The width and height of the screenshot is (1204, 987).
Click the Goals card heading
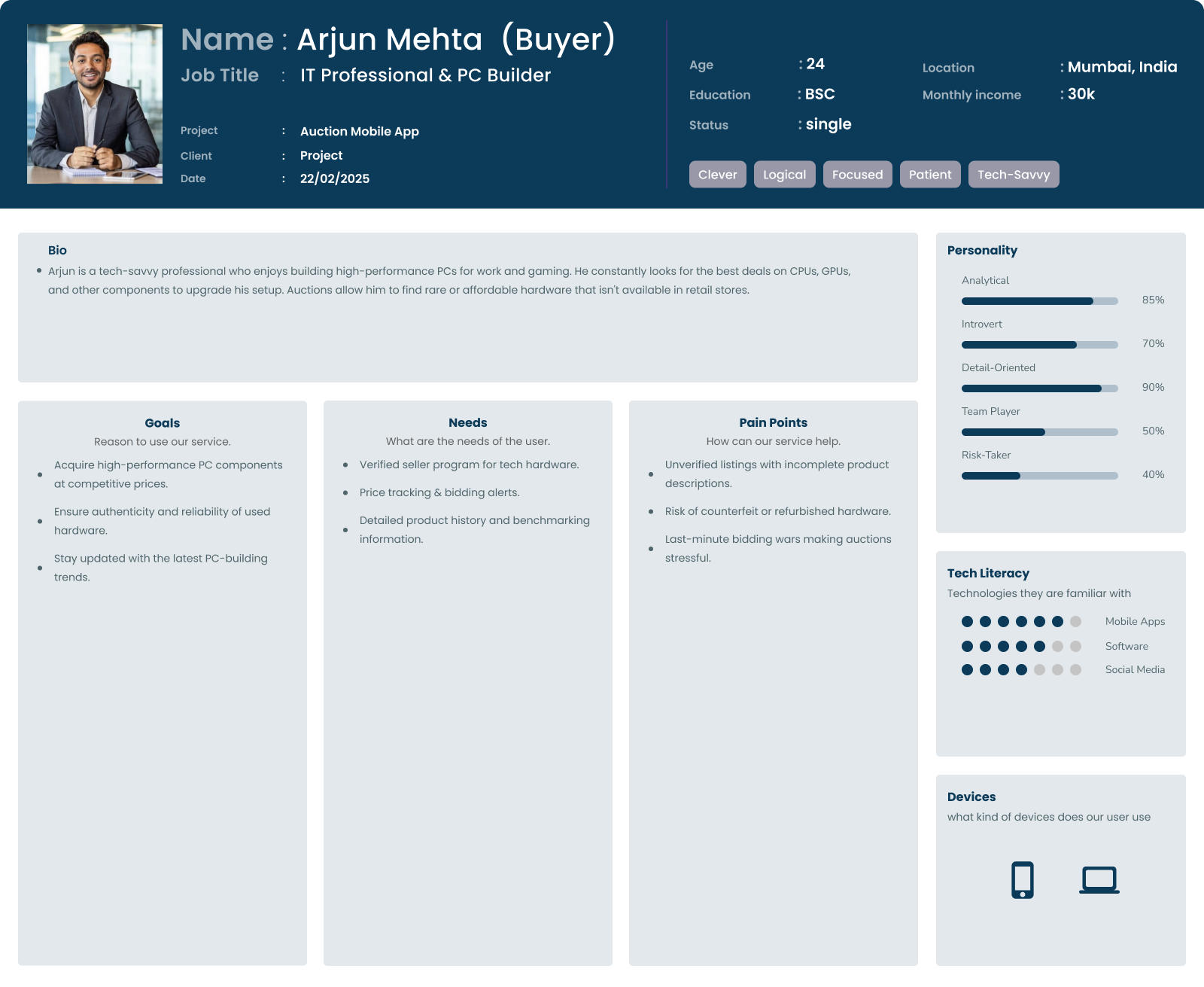coord(163,423)
